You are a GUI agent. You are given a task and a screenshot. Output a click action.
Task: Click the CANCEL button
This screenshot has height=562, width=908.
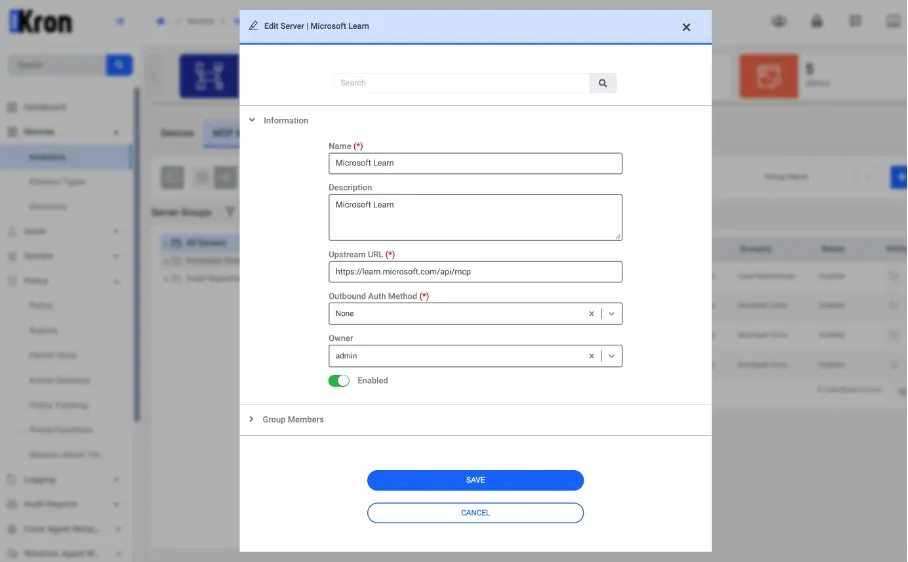(x=475, y=513)
